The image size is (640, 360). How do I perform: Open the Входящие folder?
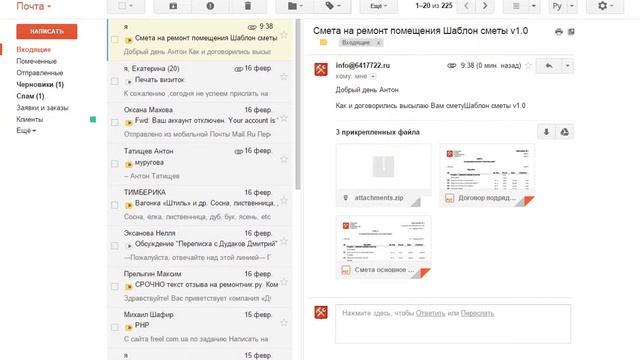coord(33,49)
